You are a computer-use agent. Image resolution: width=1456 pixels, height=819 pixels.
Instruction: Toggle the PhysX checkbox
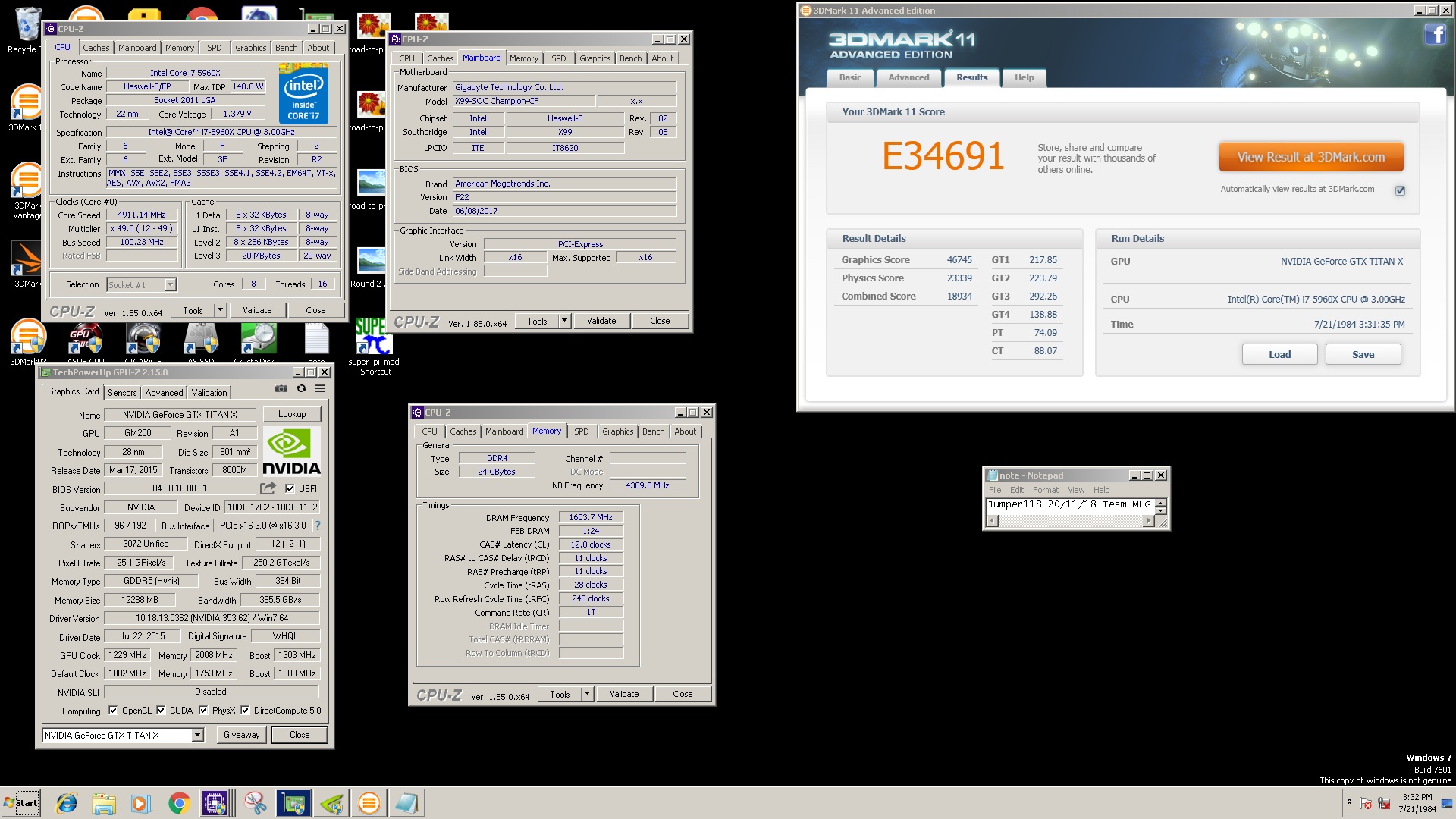[203, 711]
